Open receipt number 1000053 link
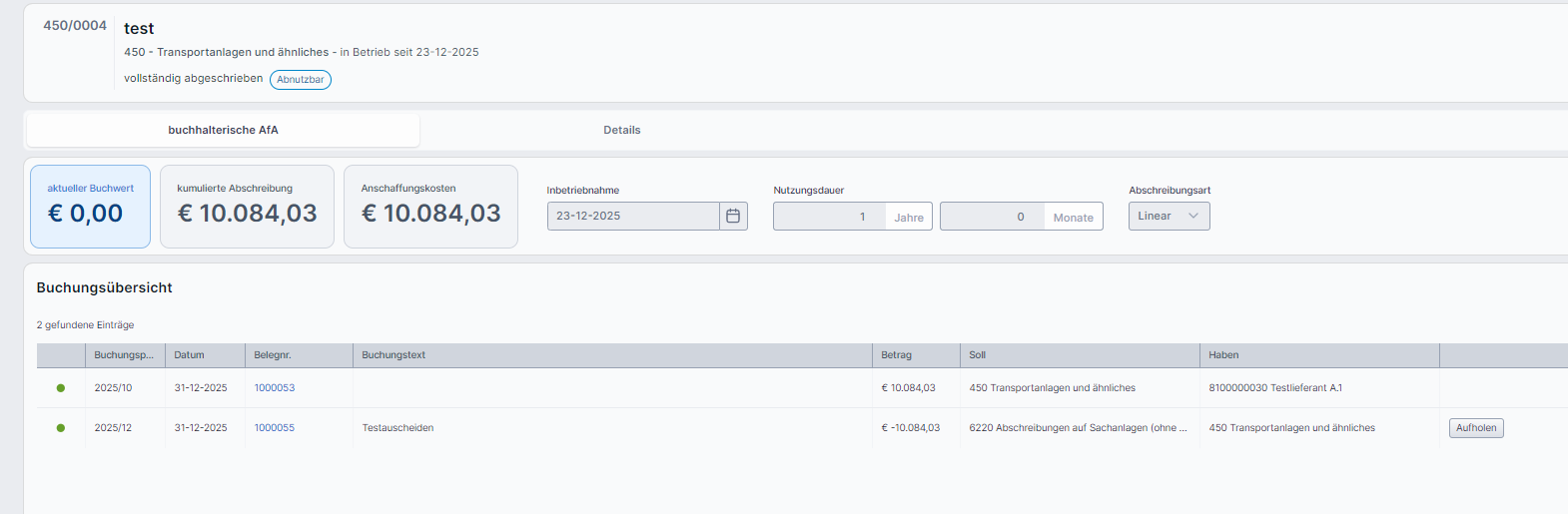The width and height of the screenshot is (1568, 514). [x=275, y=388]
